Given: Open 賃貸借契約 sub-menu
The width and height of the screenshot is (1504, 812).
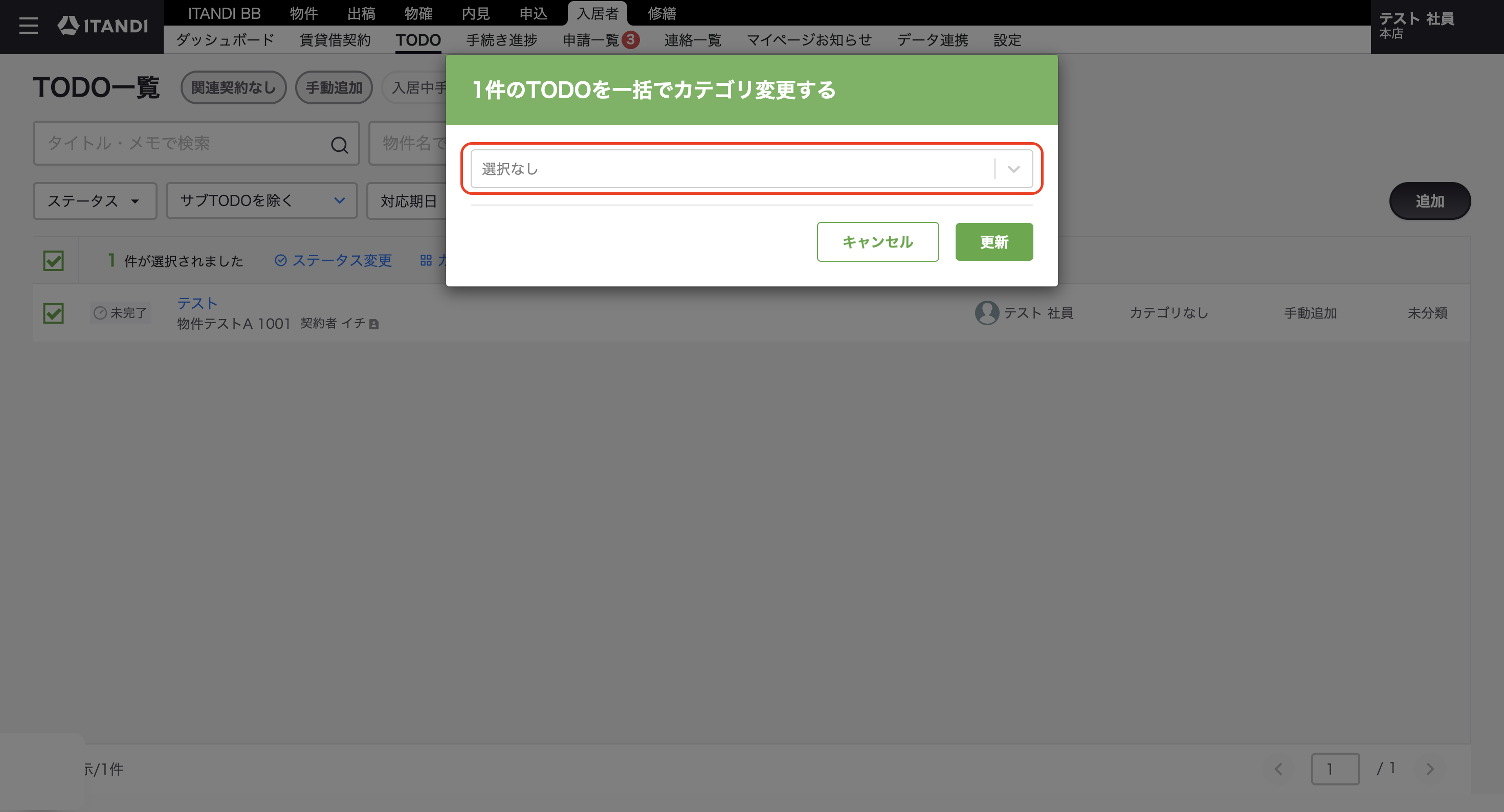Looking at the screenshot, I should click(x=335, y=40).
